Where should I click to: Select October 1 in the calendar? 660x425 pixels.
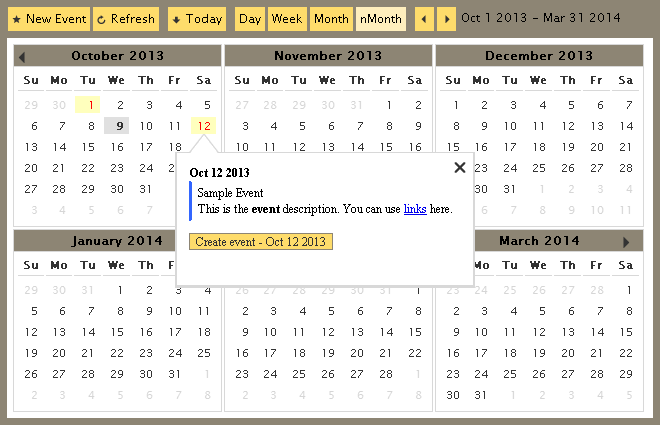pos(90,104)
